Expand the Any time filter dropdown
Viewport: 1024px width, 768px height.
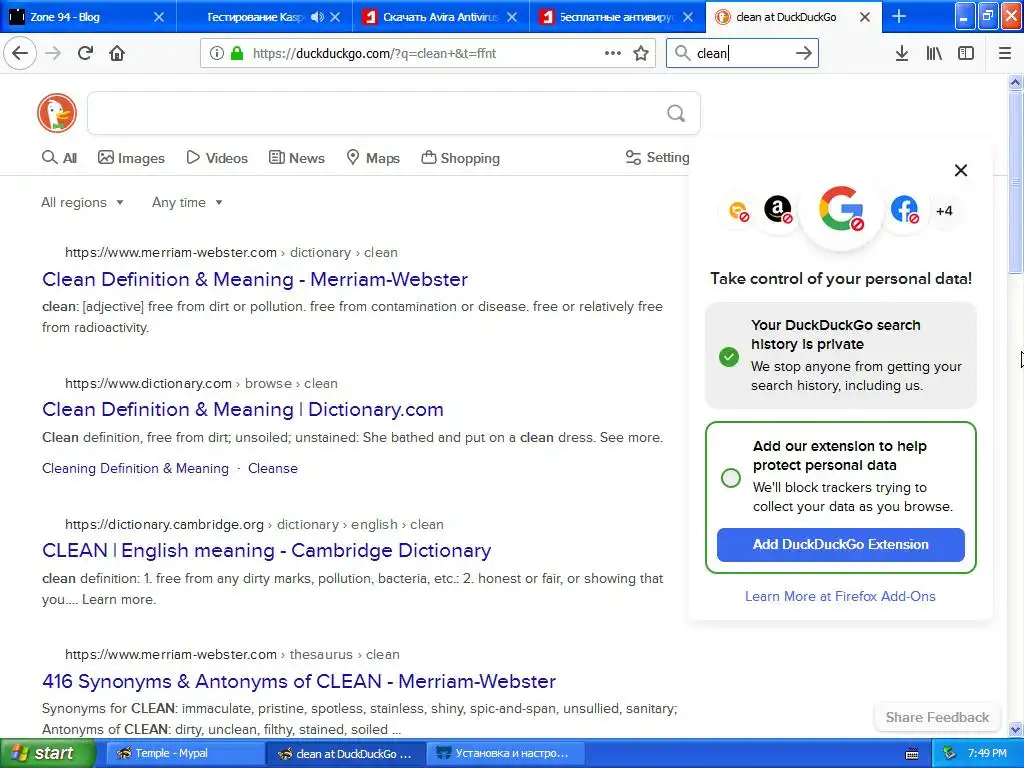(x=187, y=202)
